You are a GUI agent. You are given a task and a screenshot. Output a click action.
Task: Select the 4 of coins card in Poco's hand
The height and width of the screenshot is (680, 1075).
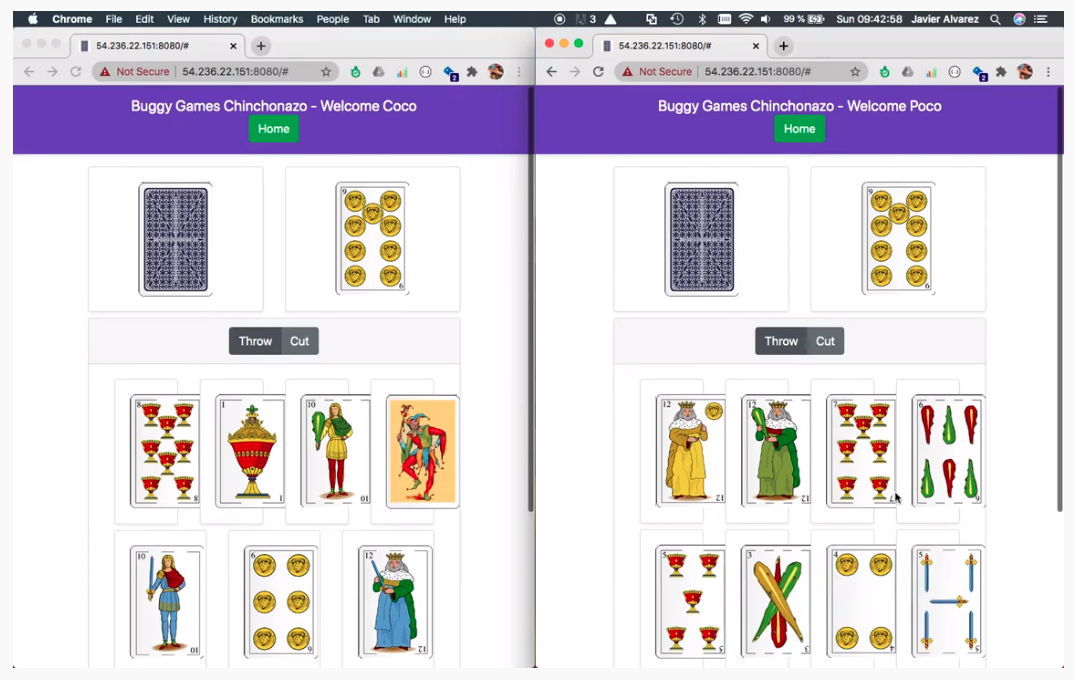tap(862, 602)
